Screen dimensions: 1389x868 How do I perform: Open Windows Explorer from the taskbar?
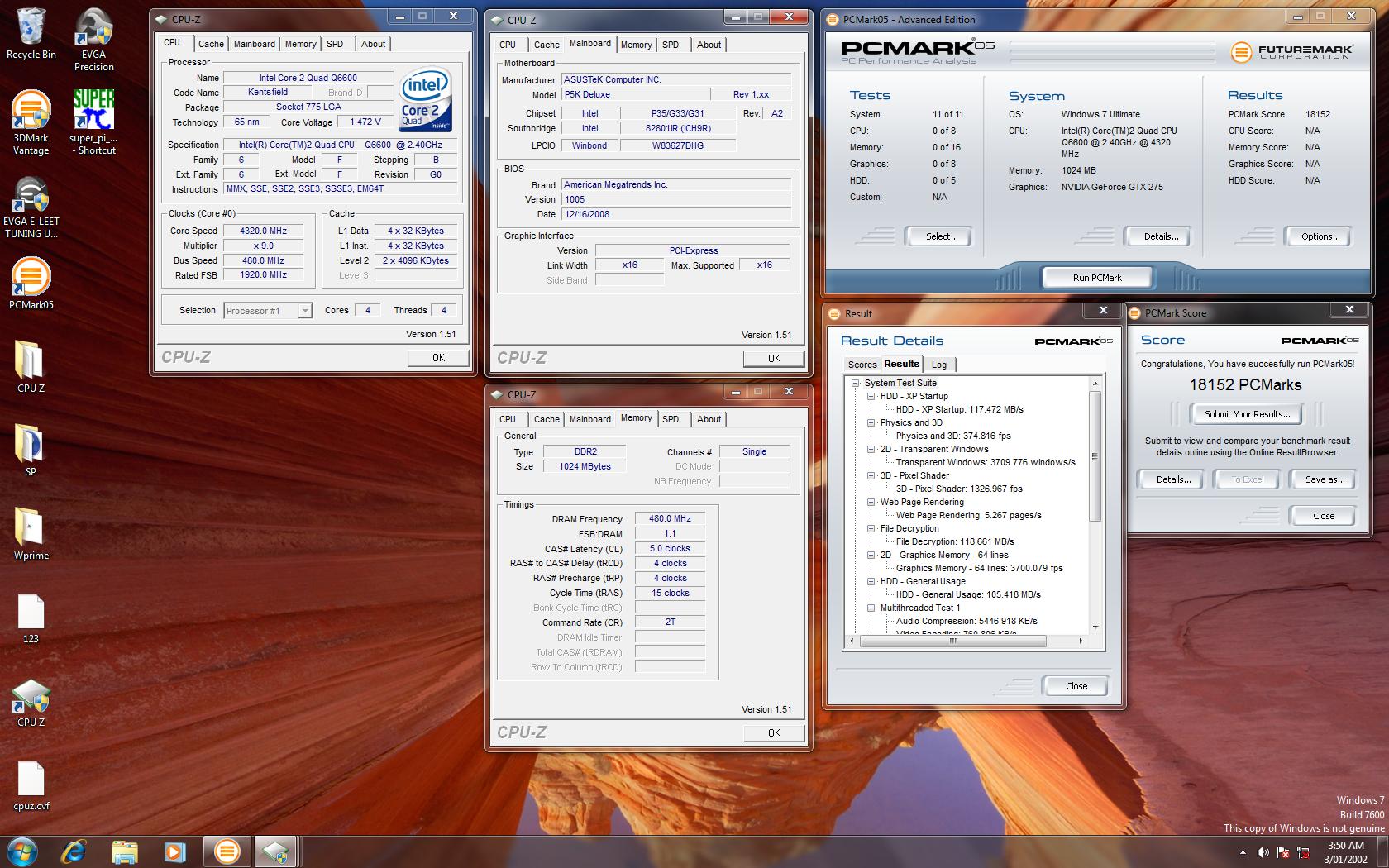[x=124, y=851]
